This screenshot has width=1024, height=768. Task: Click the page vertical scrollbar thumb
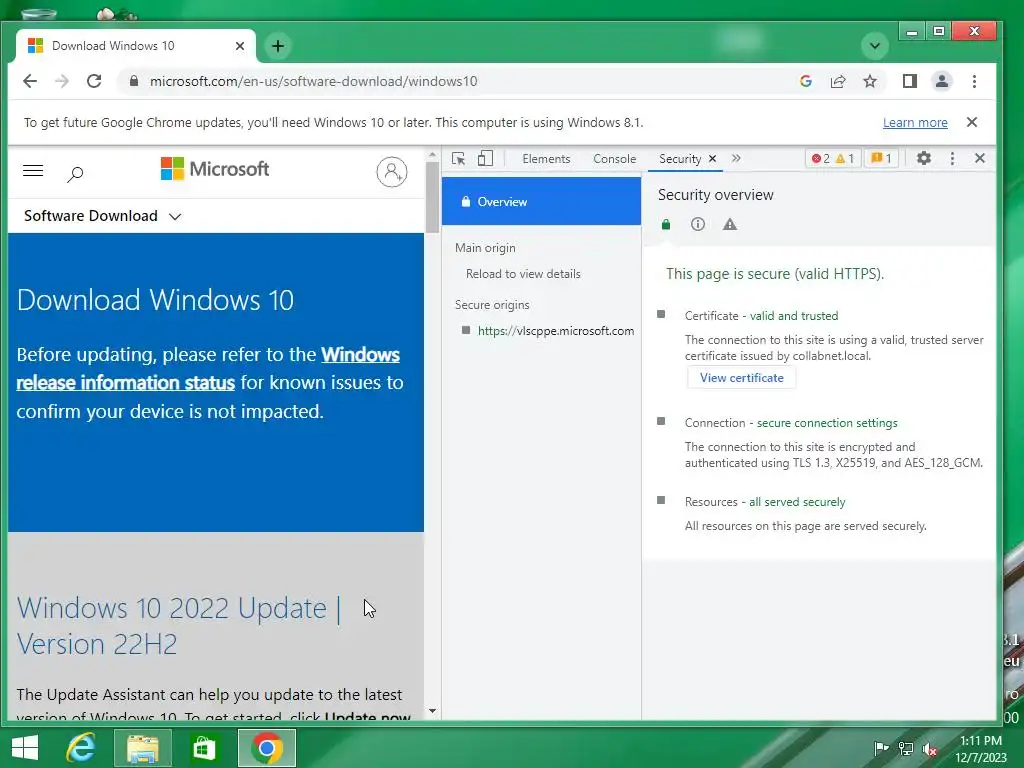432,197
